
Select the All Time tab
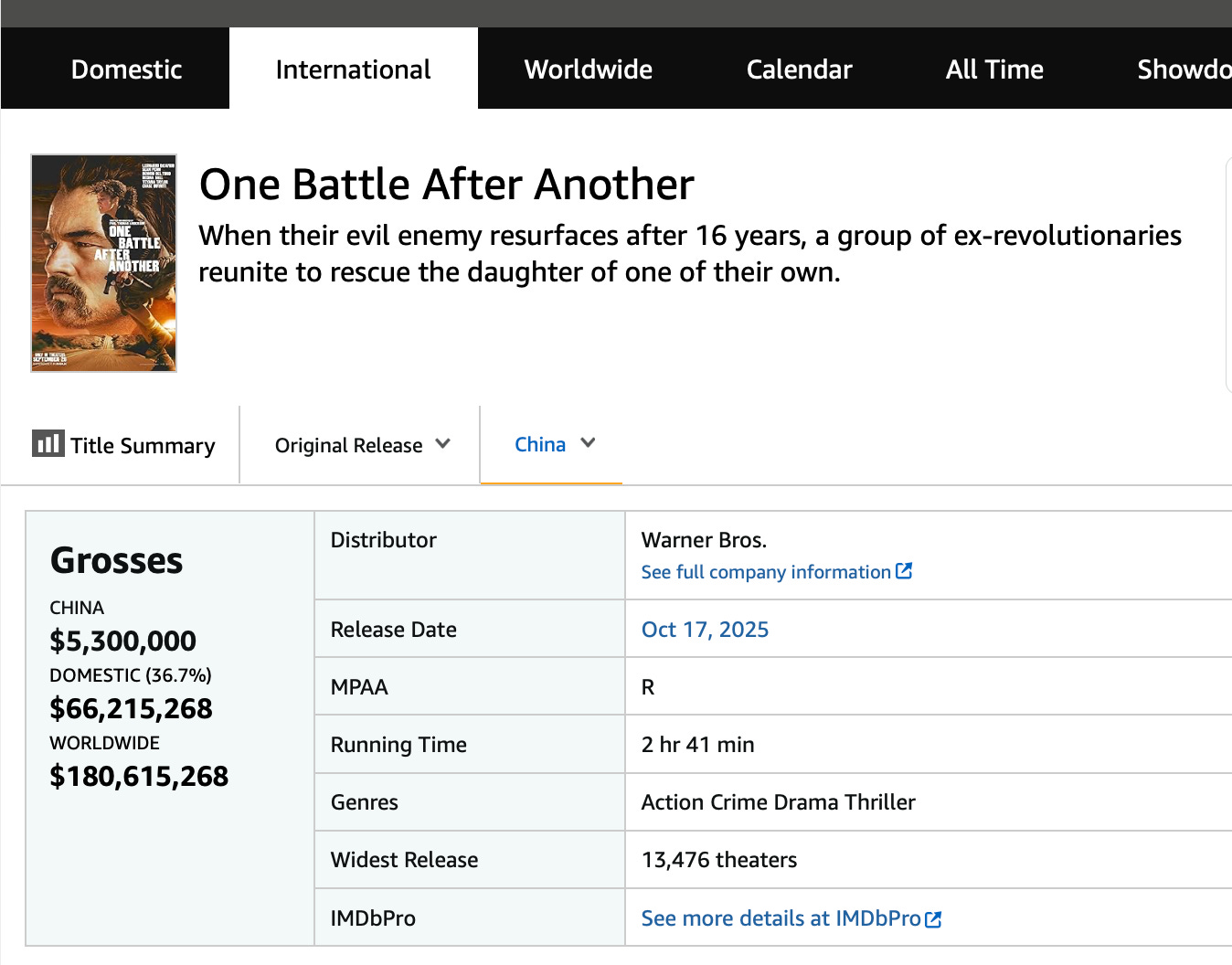[994, 69]
